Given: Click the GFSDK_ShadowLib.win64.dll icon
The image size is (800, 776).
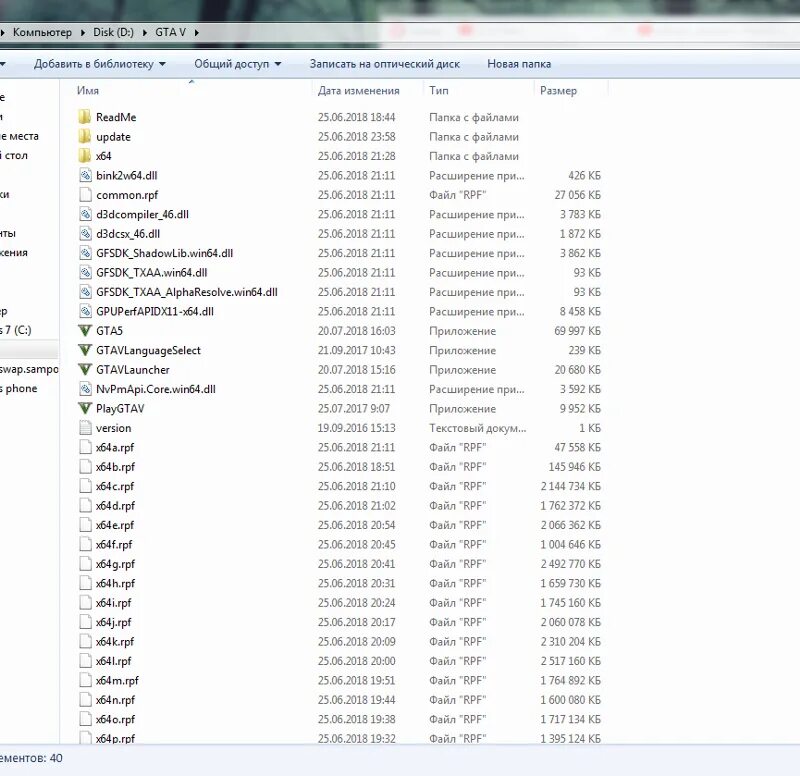Looking at the screenshot, I should tap(85, 253).
